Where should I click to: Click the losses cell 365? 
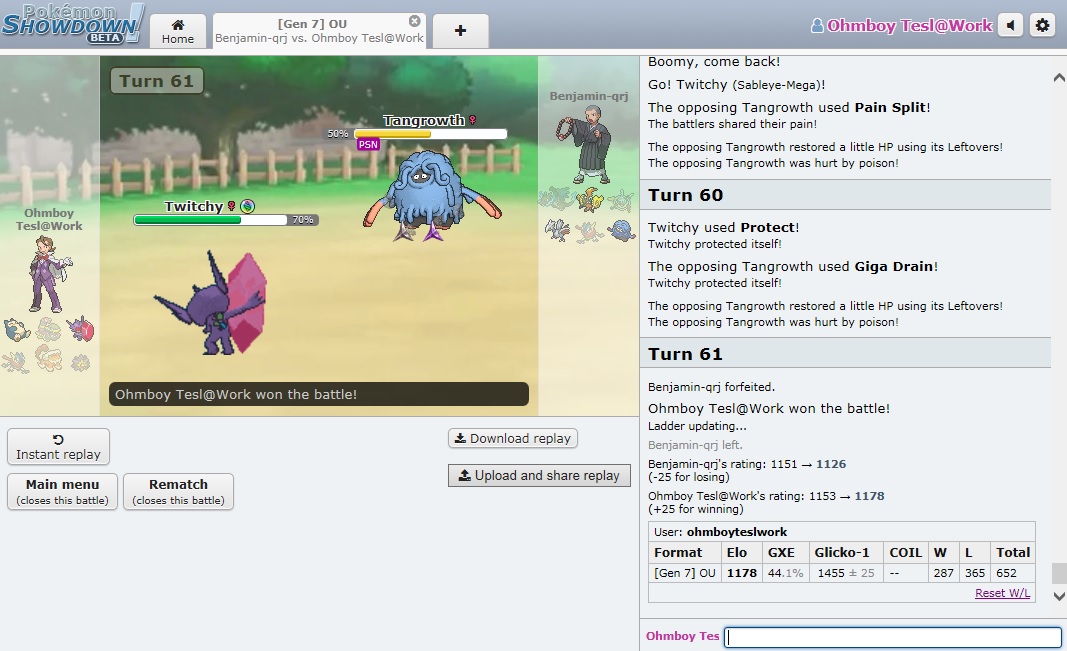974,573
